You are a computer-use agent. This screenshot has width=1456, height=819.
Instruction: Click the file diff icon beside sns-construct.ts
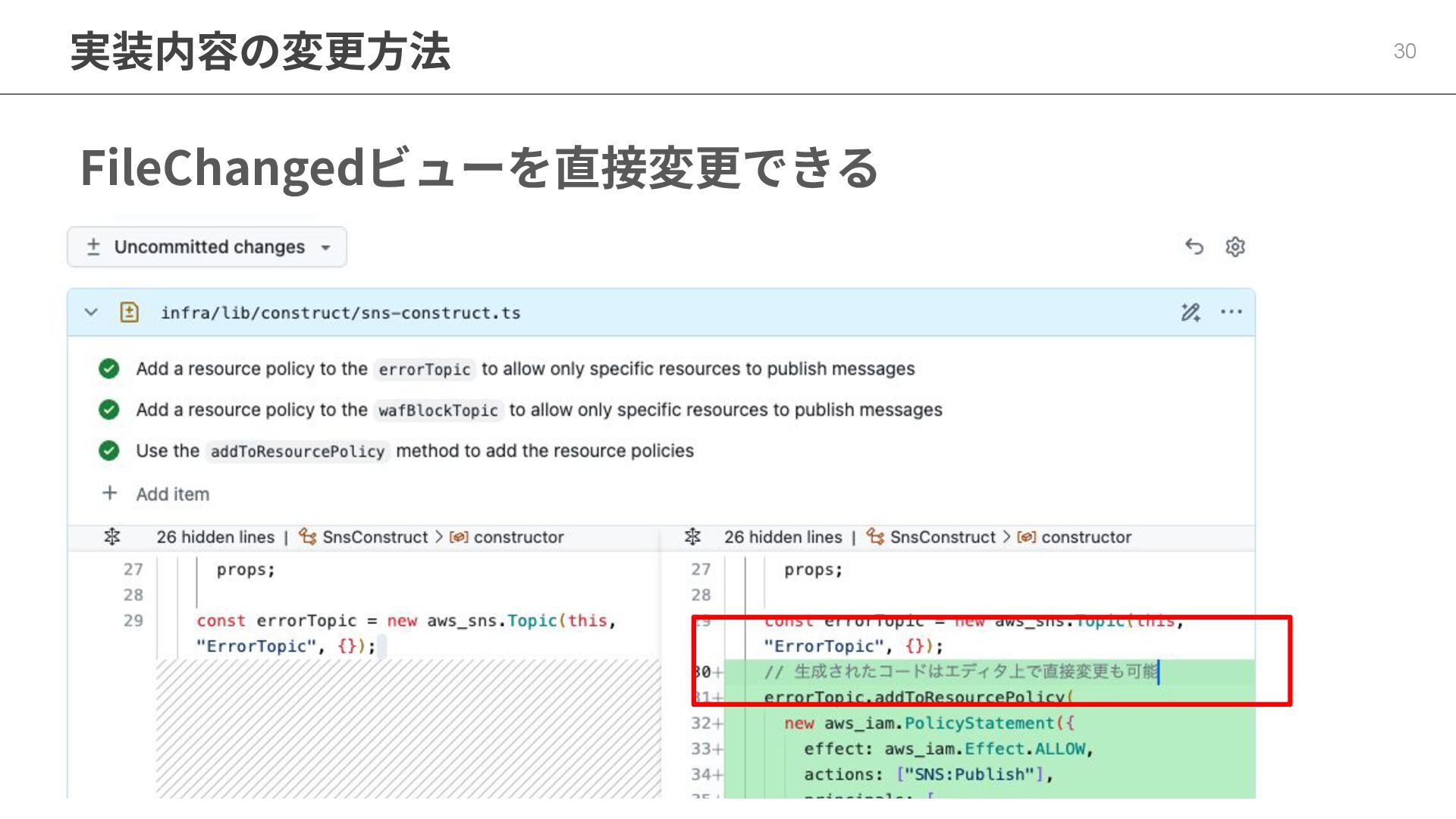click(x=130, y=312)
